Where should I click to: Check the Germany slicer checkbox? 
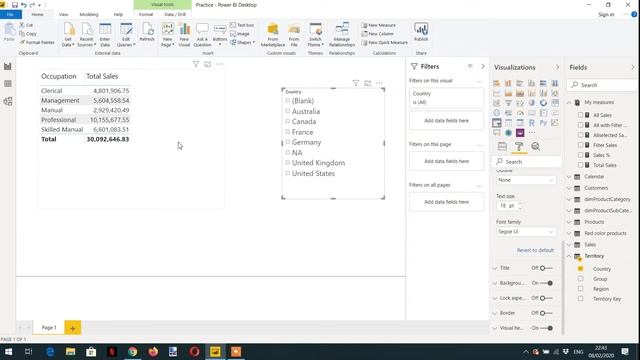(x=287, y=142)
